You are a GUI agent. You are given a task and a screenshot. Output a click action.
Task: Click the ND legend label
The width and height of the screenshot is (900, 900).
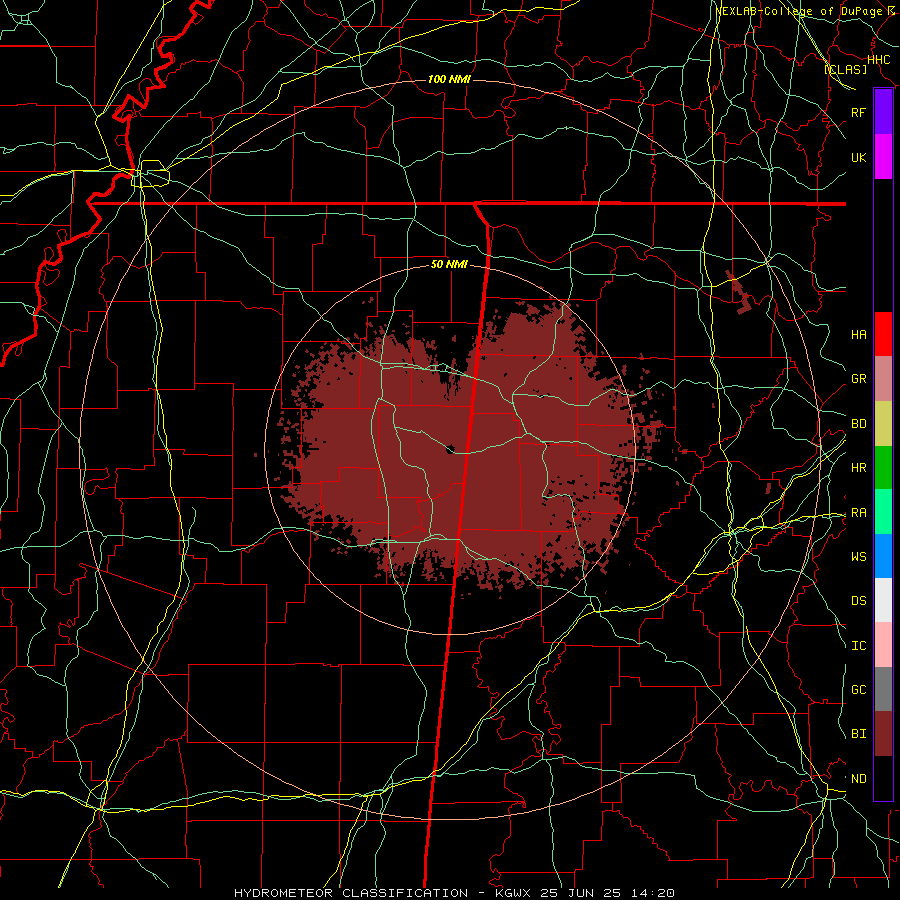[859, 779]
